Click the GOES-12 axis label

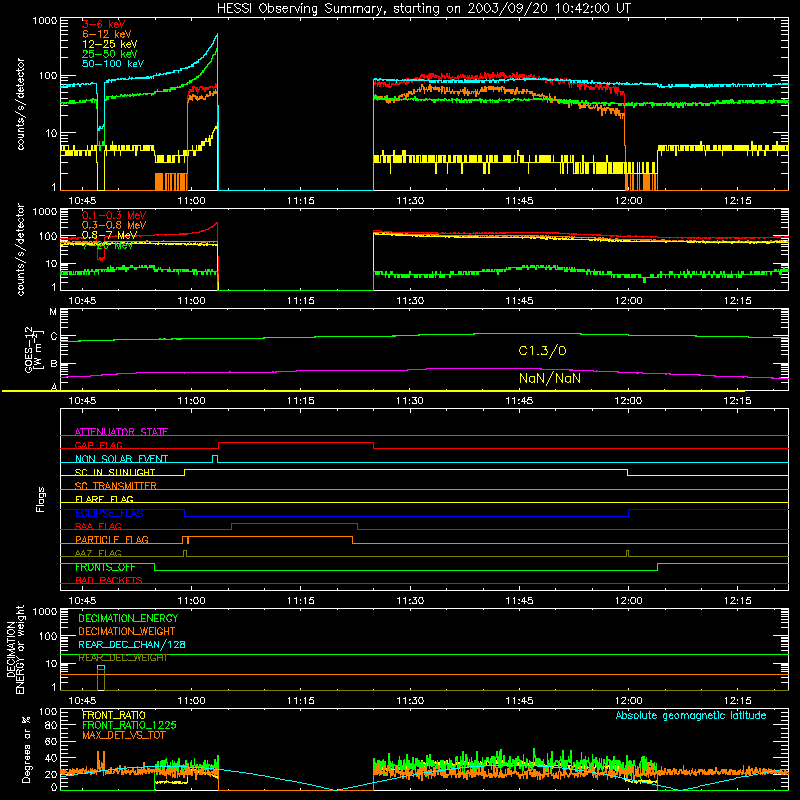pyautogui.click(x=33, y=350)
